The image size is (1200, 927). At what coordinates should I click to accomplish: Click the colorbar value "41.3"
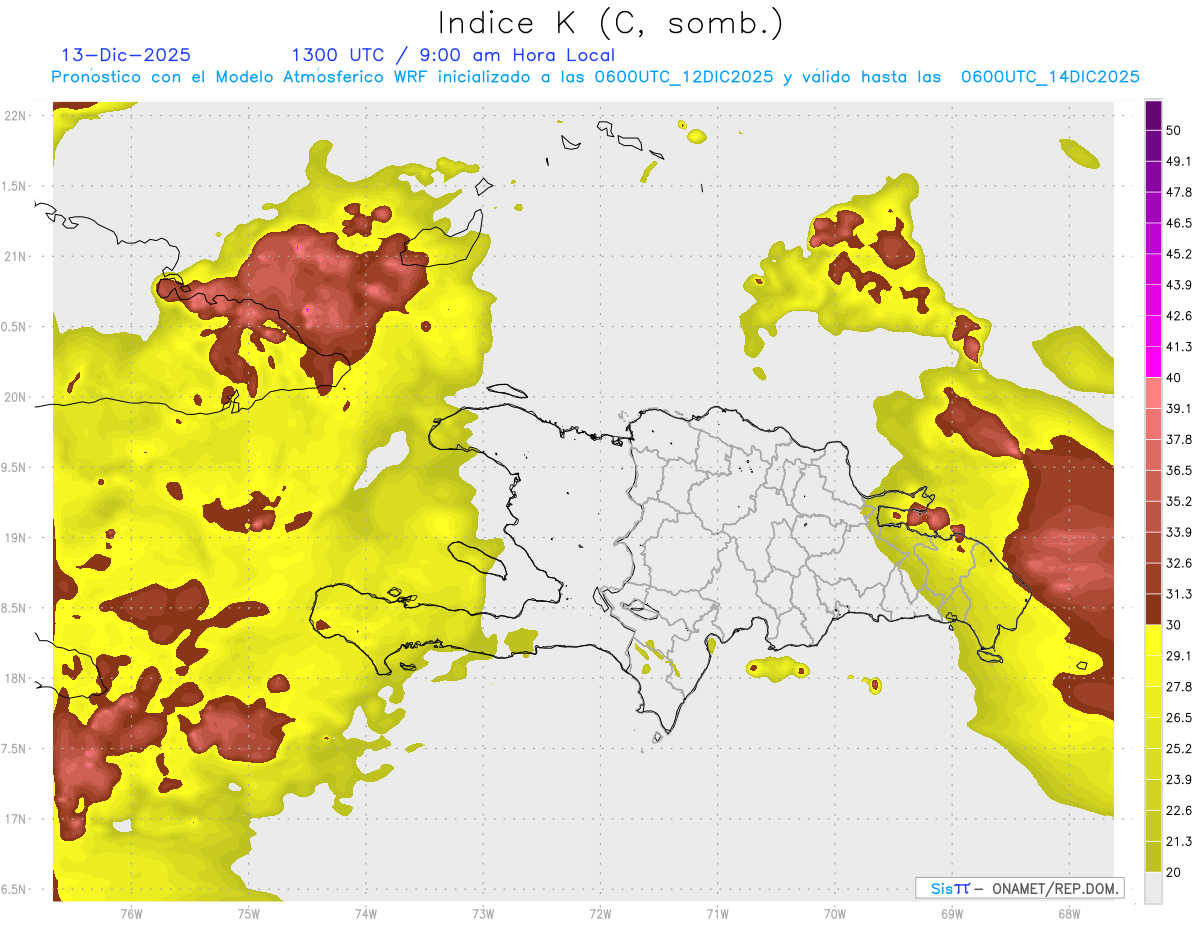[x=1179, y=347]
